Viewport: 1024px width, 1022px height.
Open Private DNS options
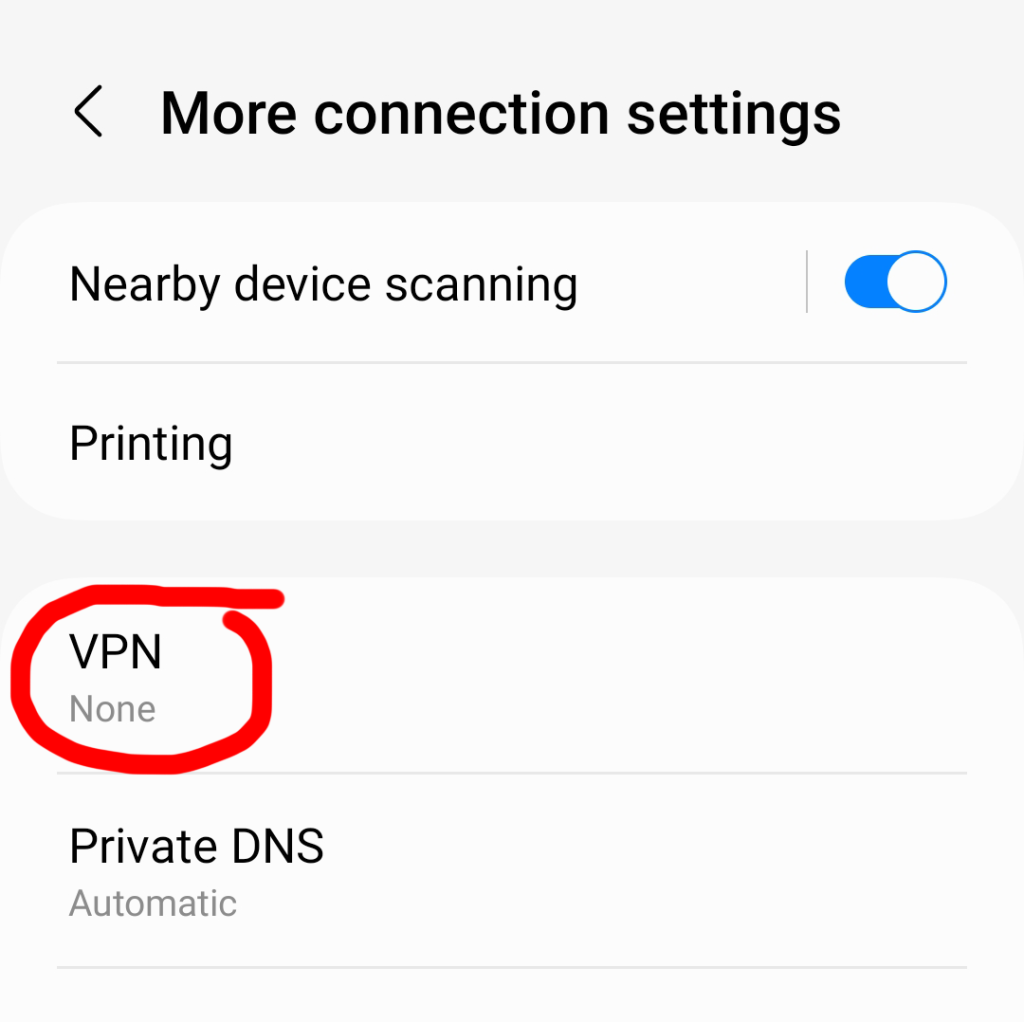[x=512, y=870]
